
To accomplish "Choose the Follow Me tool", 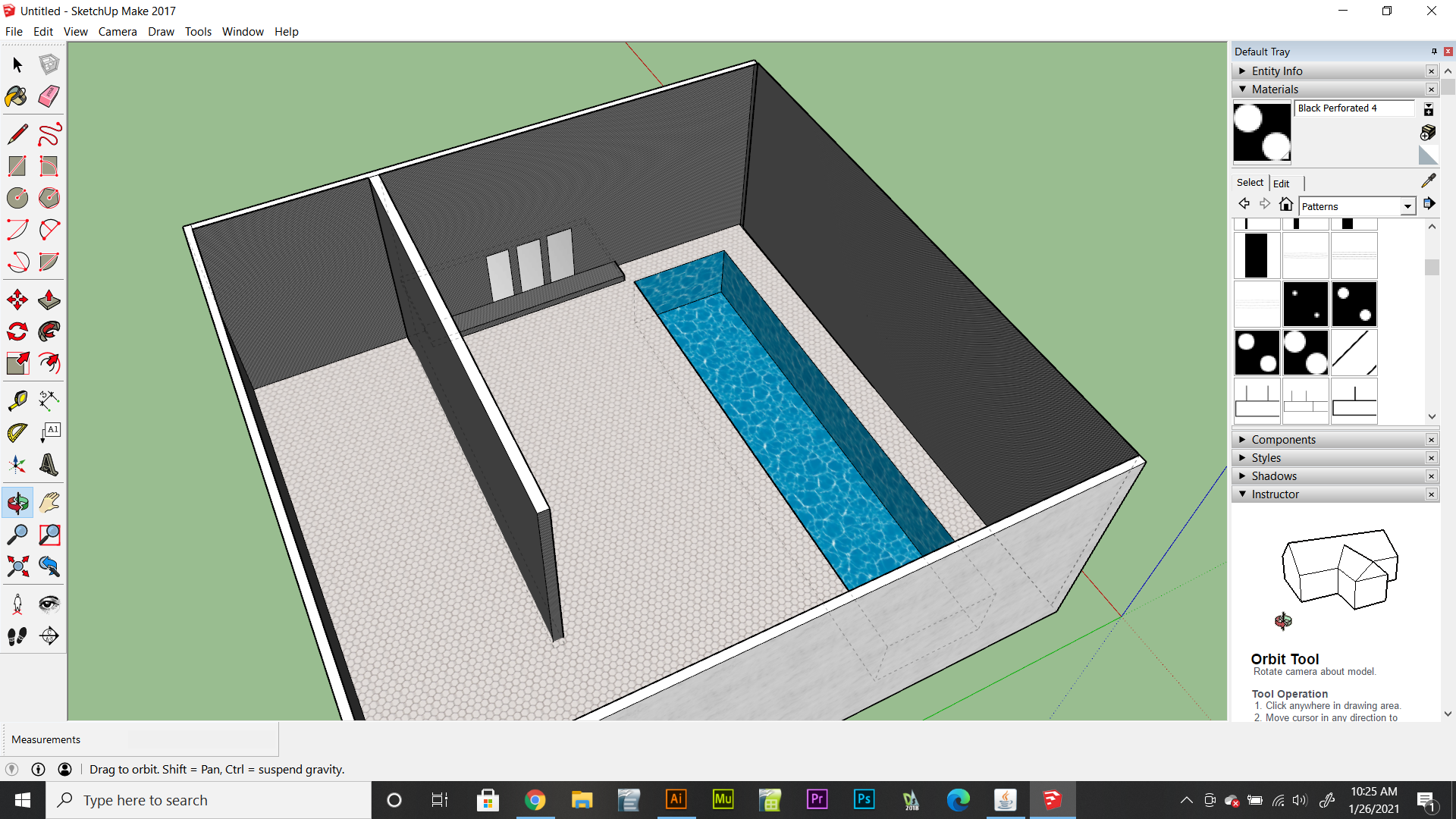I will (x=49, y=331).
